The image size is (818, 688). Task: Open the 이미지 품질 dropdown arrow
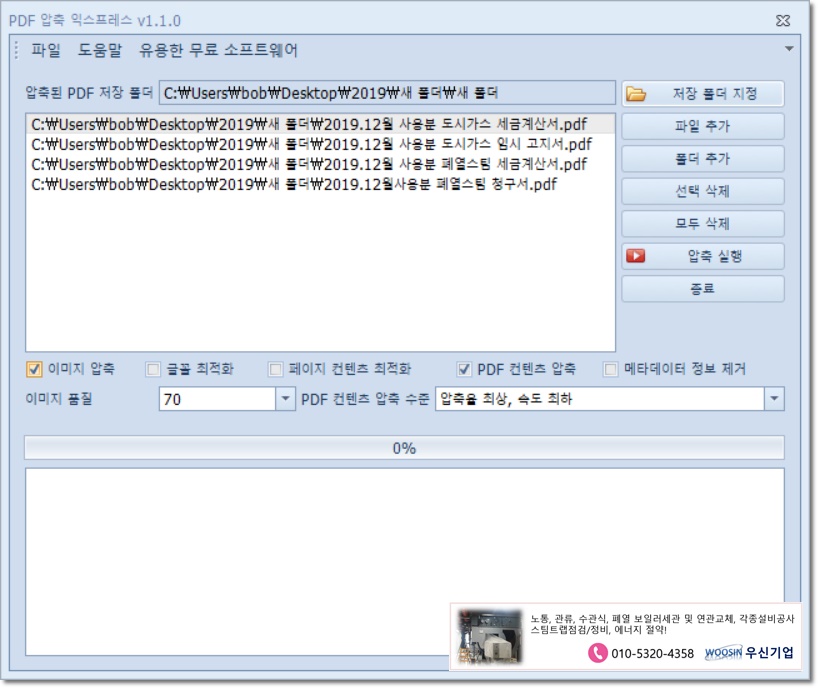[285, 399]
